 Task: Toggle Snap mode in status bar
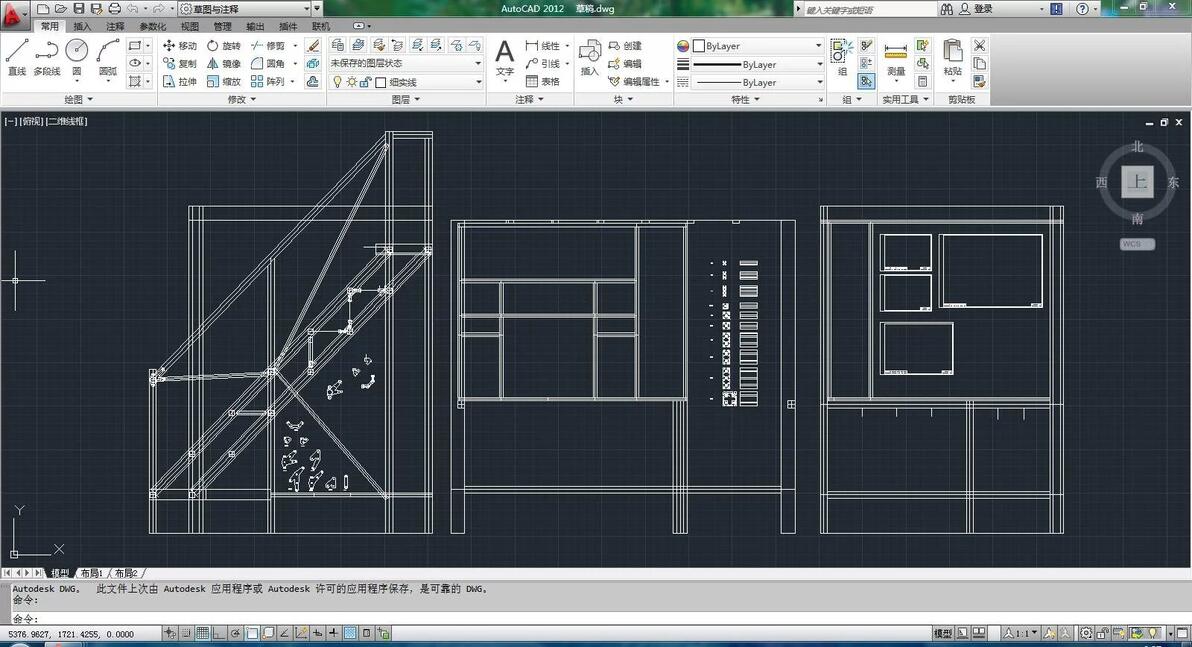(x=186, y=633)
